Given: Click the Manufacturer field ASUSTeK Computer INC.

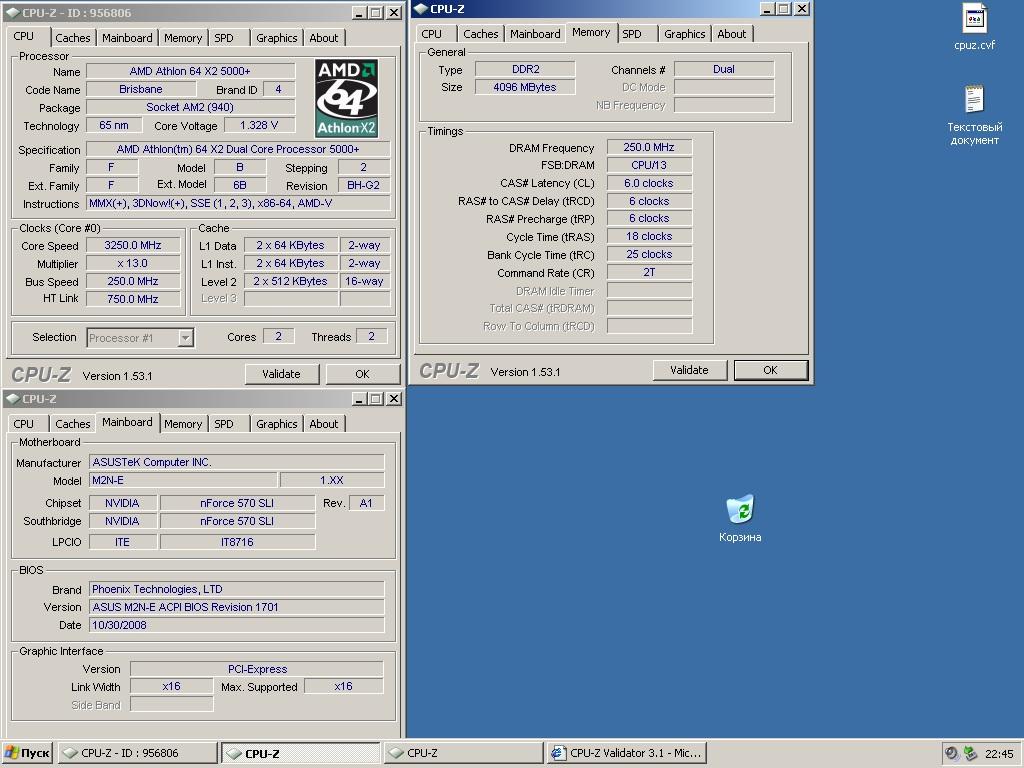Looking at the screenshot, I should [x=236, y=462].
